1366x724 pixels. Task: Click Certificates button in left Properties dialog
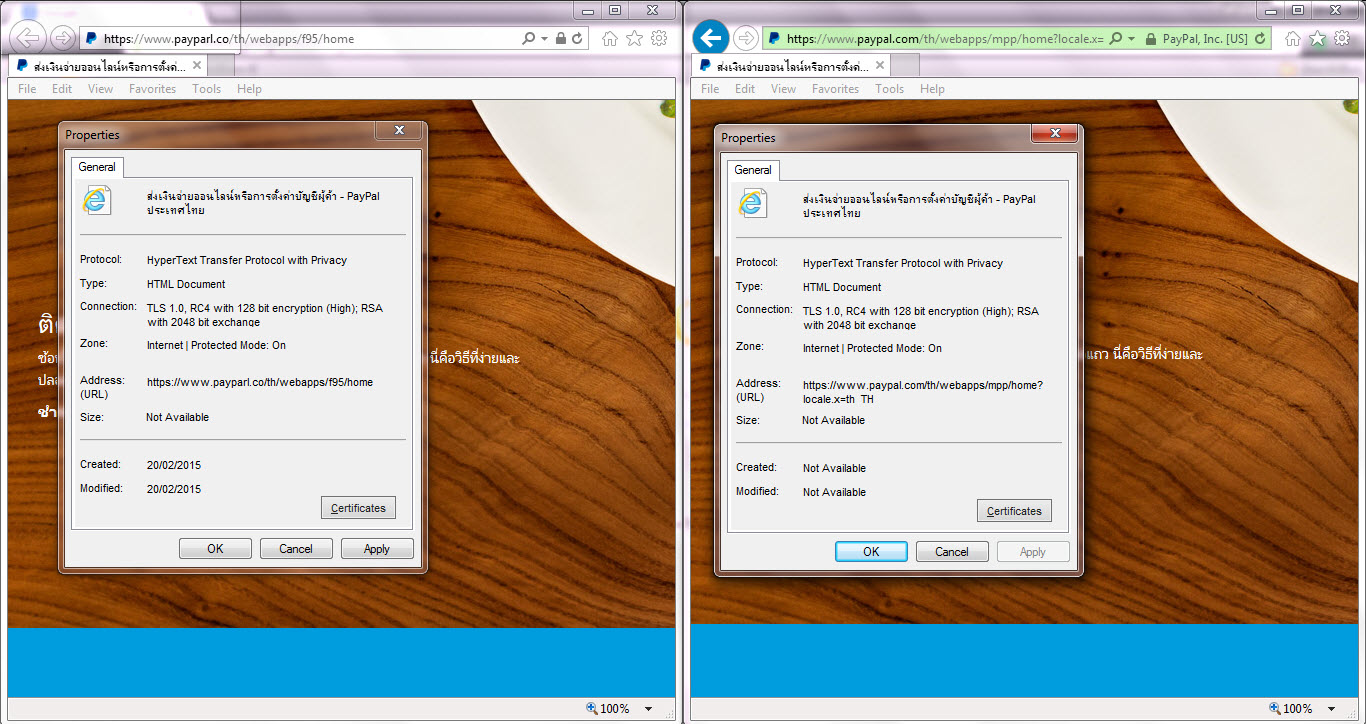tap(358, 508)
